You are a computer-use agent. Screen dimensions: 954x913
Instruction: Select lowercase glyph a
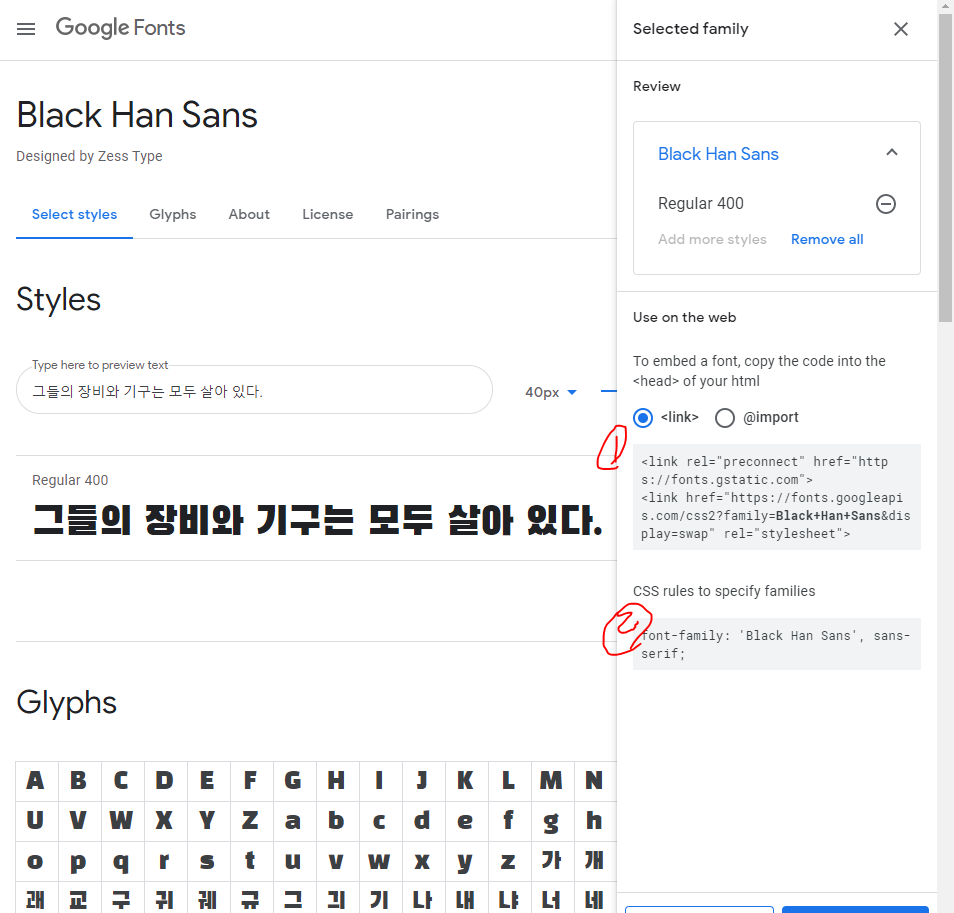[x=293, y=821]
